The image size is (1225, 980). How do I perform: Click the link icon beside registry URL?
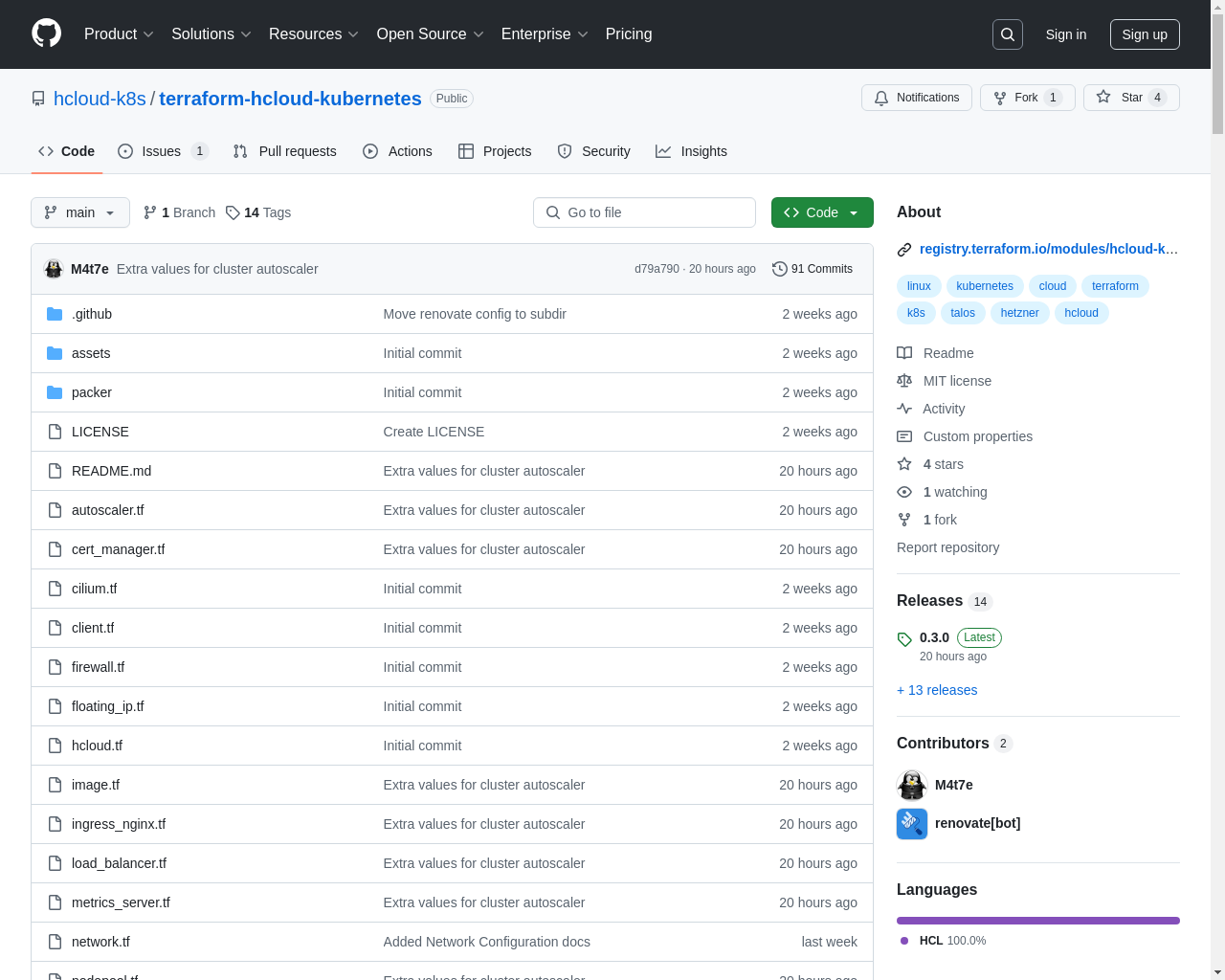tap(904, 250)
